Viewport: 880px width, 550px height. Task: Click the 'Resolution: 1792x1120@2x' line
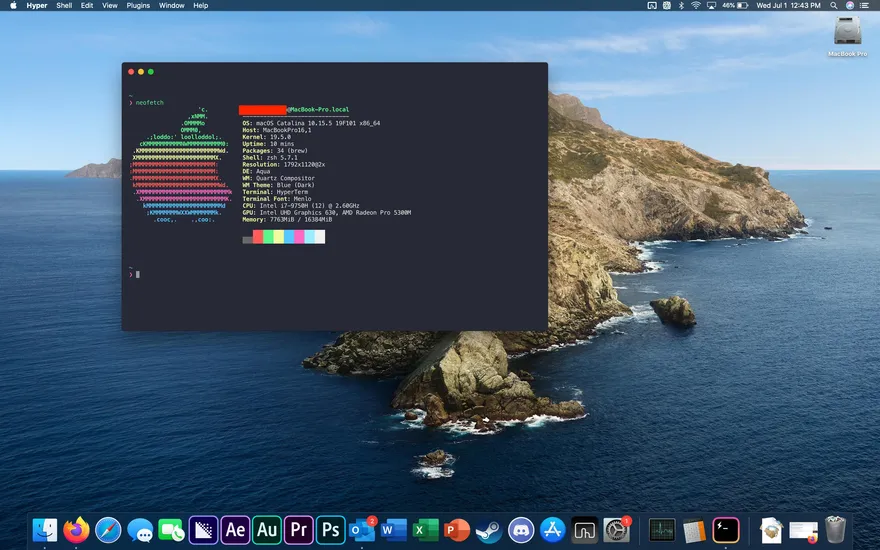[284, 164]
